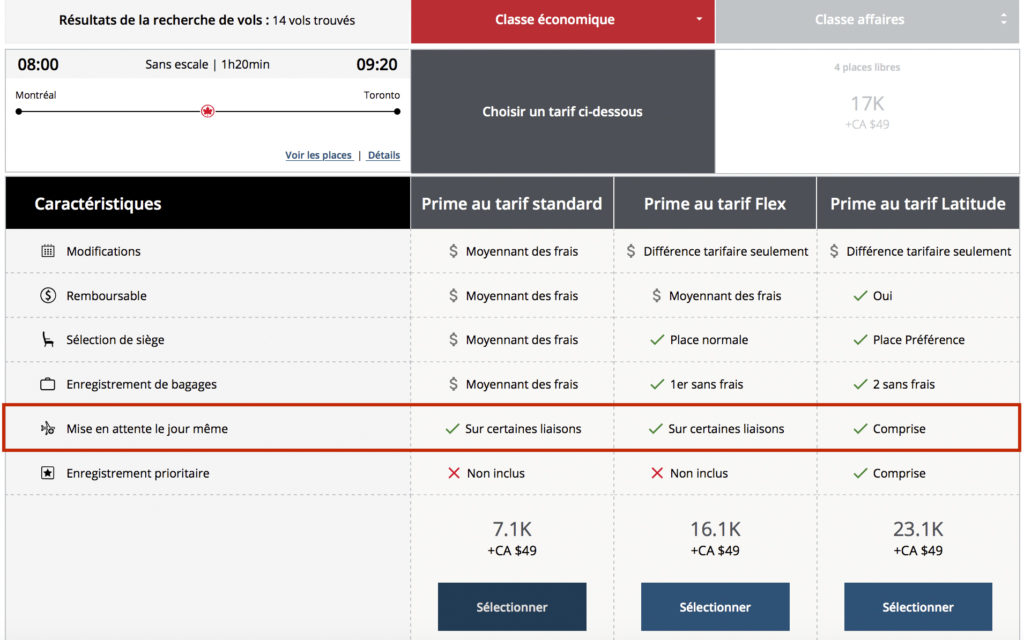This screenshot has width=1024, height=640.
Task: Open the Détails link
Action: point(384,155)
